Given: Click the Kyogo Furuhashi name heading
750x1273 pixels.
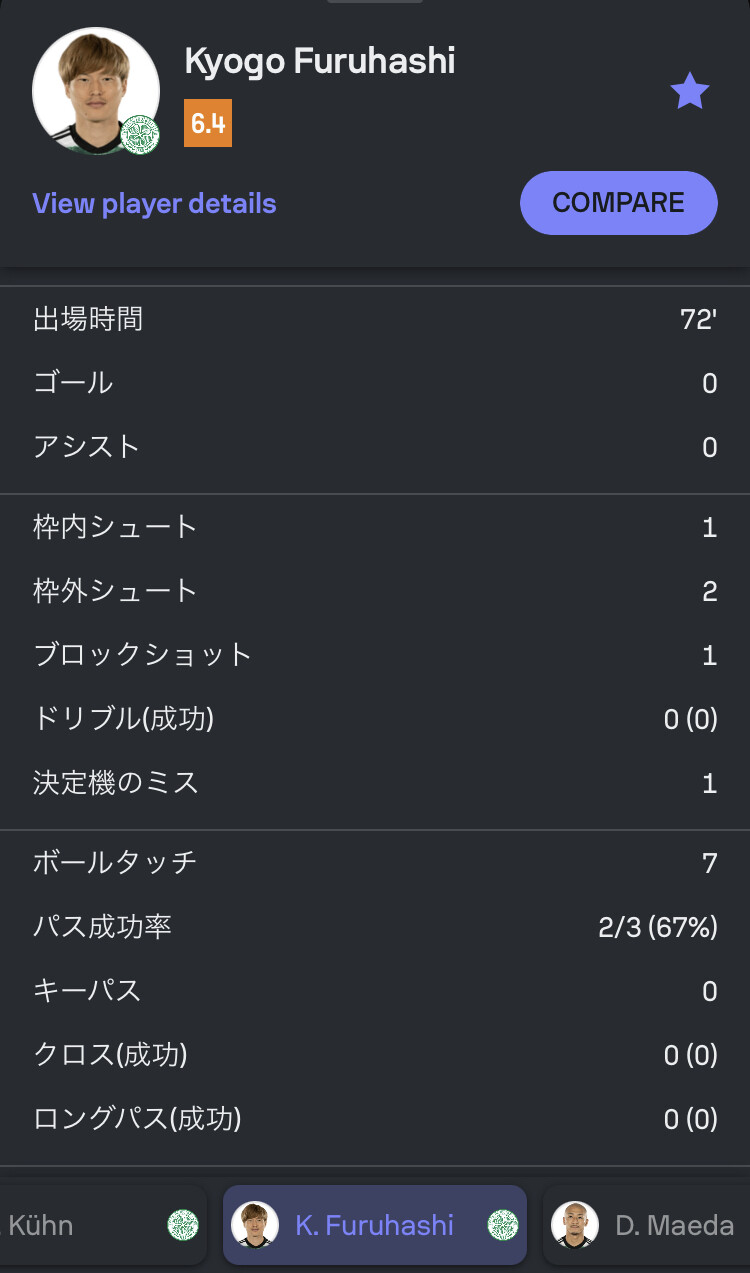Looking at the screenshot, I should tap(320, 61).
